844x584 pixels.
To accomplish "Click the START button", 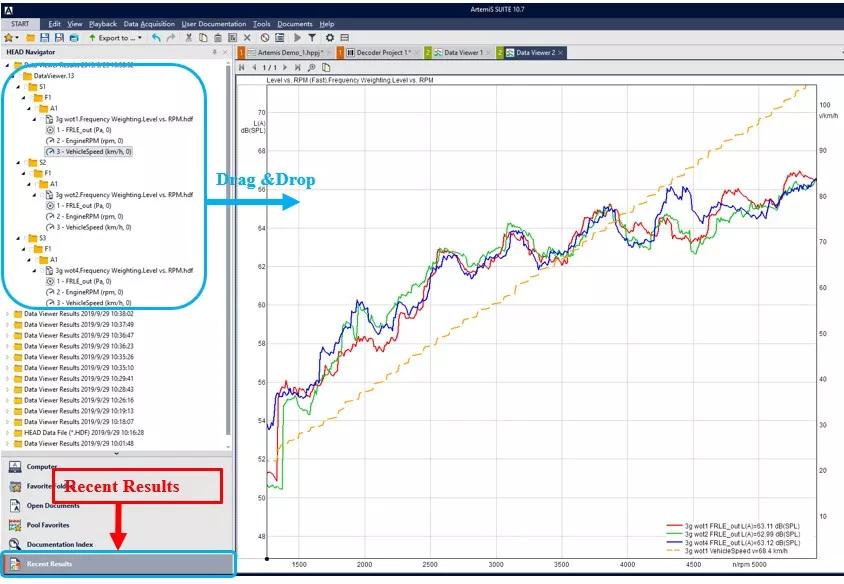I will (20, 23).
